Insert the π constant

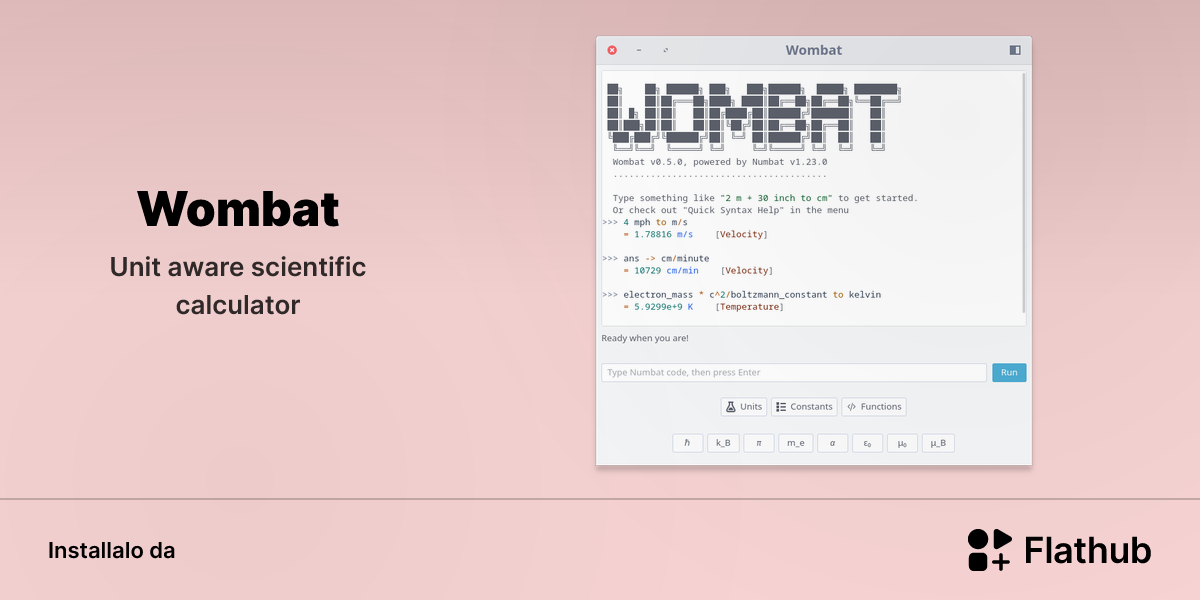pos(759,442)
